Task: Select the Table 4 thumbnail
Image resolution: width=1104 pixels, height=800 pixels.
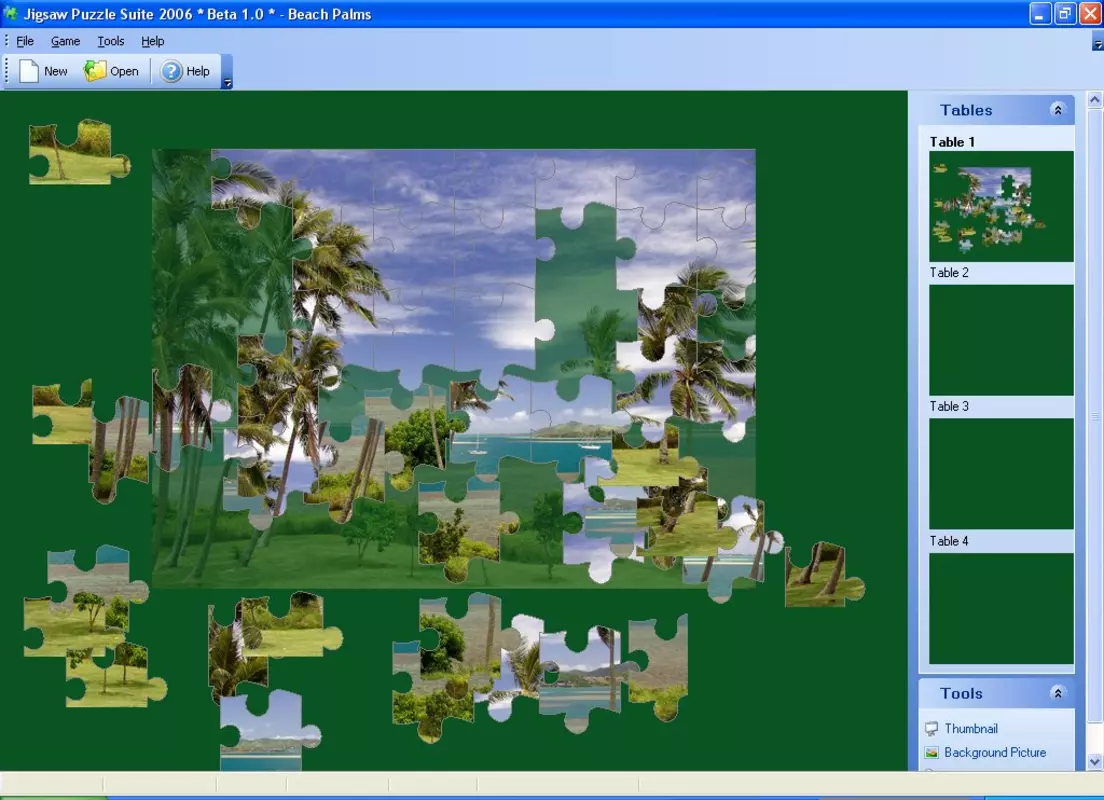Action: (x=1001, y=608)
